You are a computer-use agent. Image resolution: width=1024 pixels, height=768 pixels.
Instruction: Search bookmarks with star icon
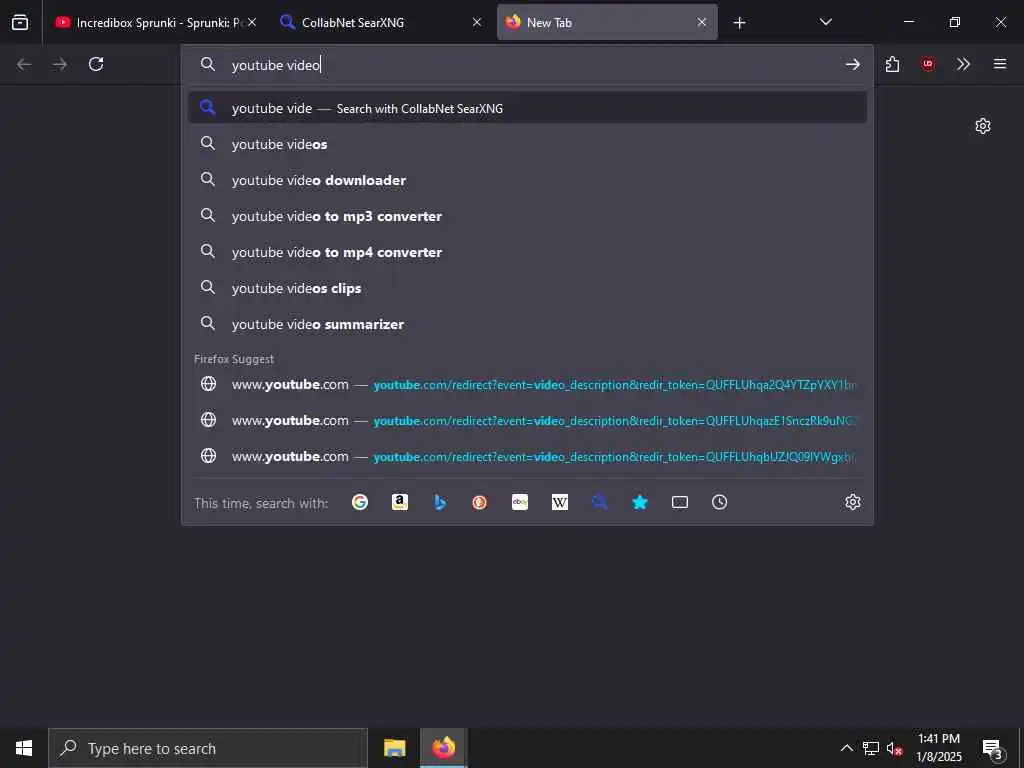pyautogui.click(x=640, y=502)
